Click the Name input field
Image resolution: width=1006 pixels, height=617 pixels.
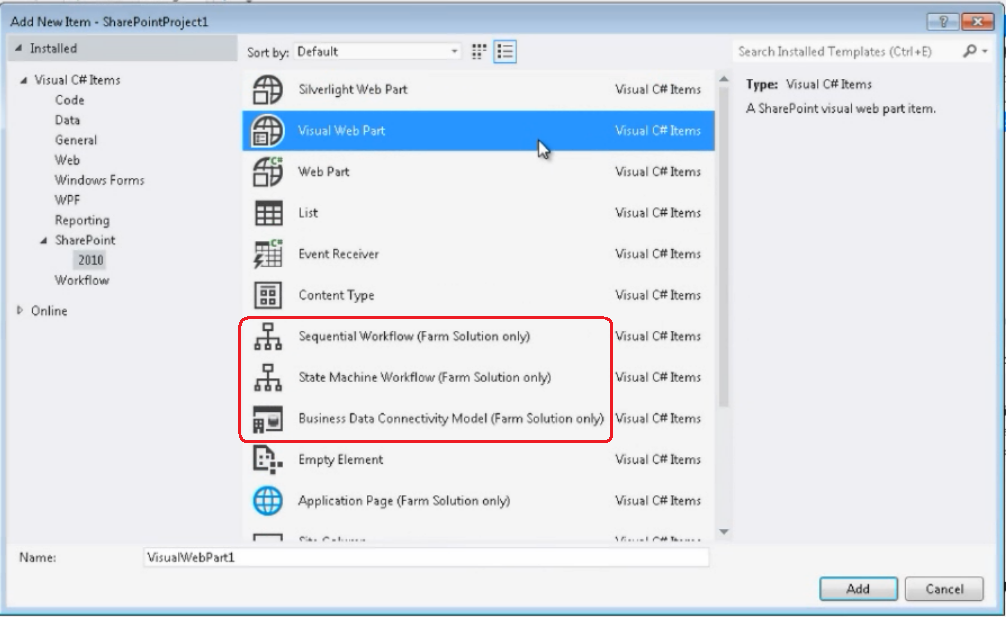click(426, 557)
